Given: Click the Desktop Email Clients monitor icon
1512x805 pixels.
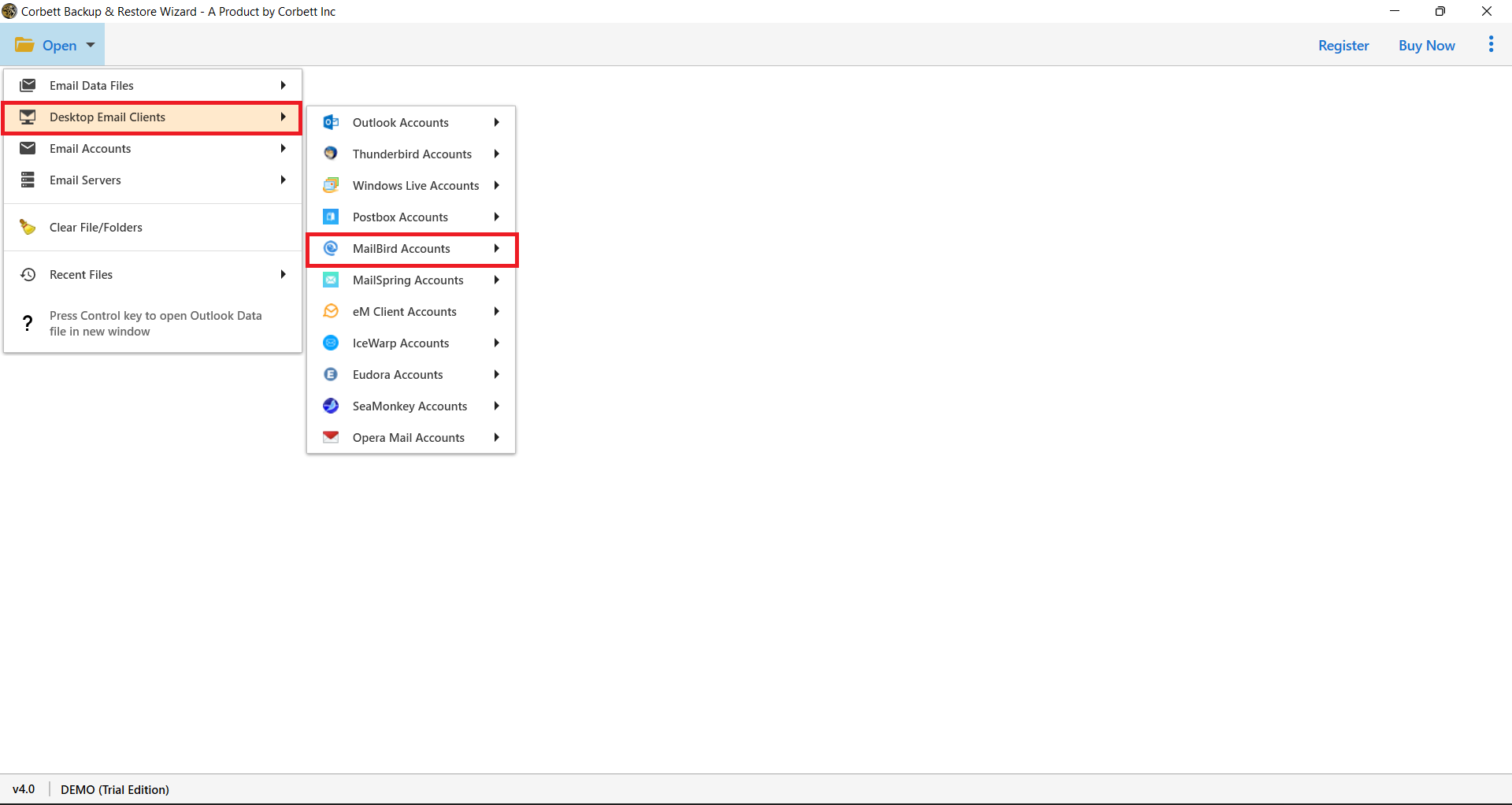Looking at the screenshot, I should pyautogui.click(x=28, y=117).
